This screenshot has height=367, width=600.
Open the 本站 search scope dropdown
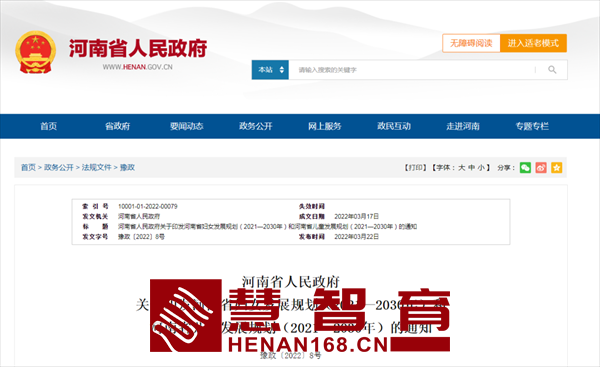click(x=270, y=70)
